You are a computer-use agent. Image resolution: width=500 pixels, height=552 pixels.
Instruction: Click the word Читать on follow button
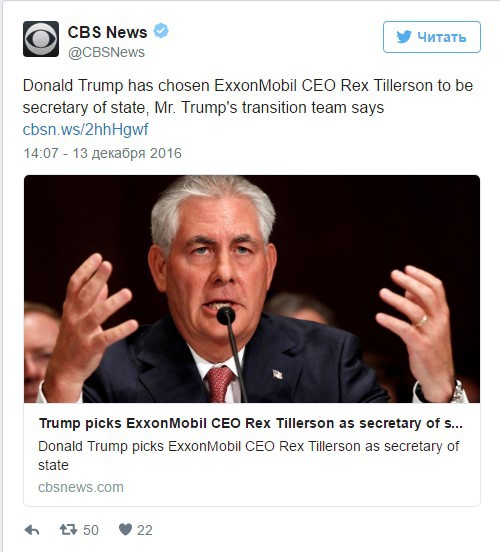tap(442, 37)
